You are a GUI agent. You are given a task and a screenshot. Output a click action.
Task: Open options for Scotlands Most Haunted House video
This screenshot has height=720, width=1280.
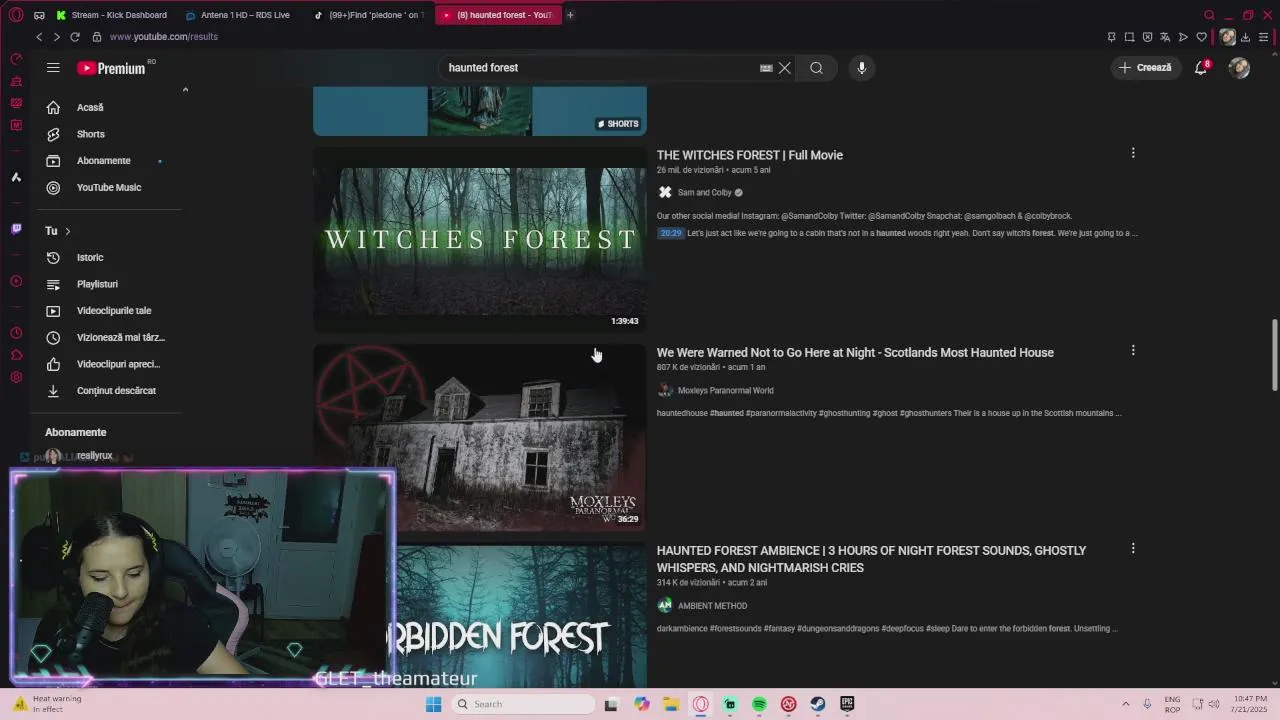coord(1133,351)
